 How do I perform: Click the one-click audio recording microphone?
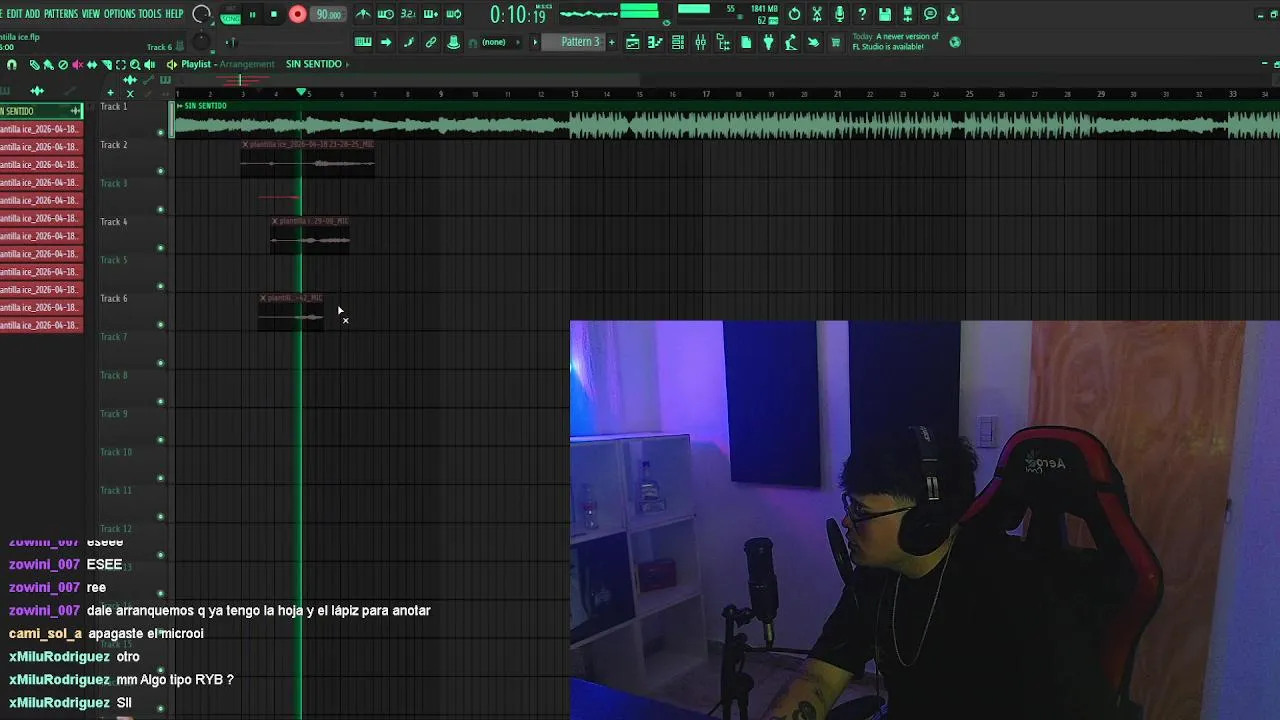[839, 14]
